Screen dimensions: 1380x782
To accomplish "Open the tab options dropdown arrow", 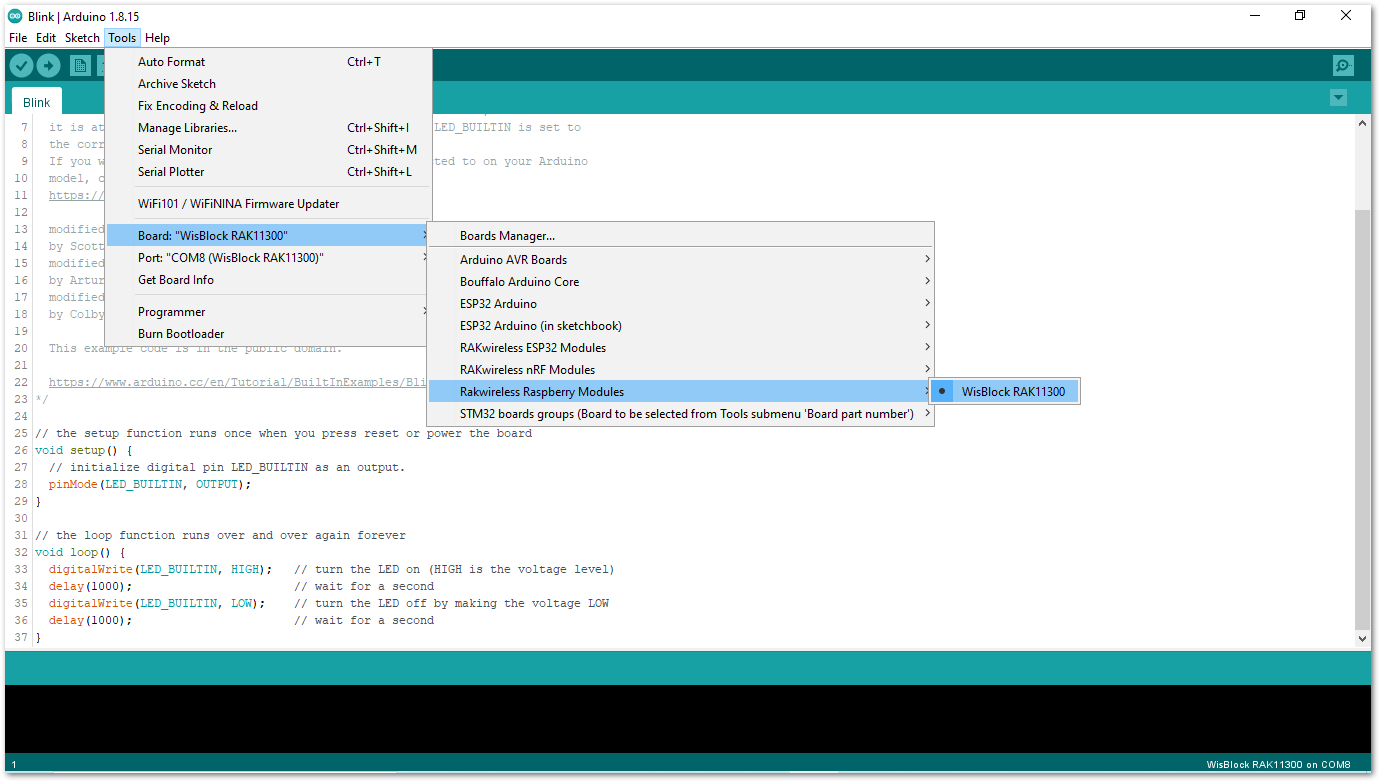I will [x=1338, y=98].
